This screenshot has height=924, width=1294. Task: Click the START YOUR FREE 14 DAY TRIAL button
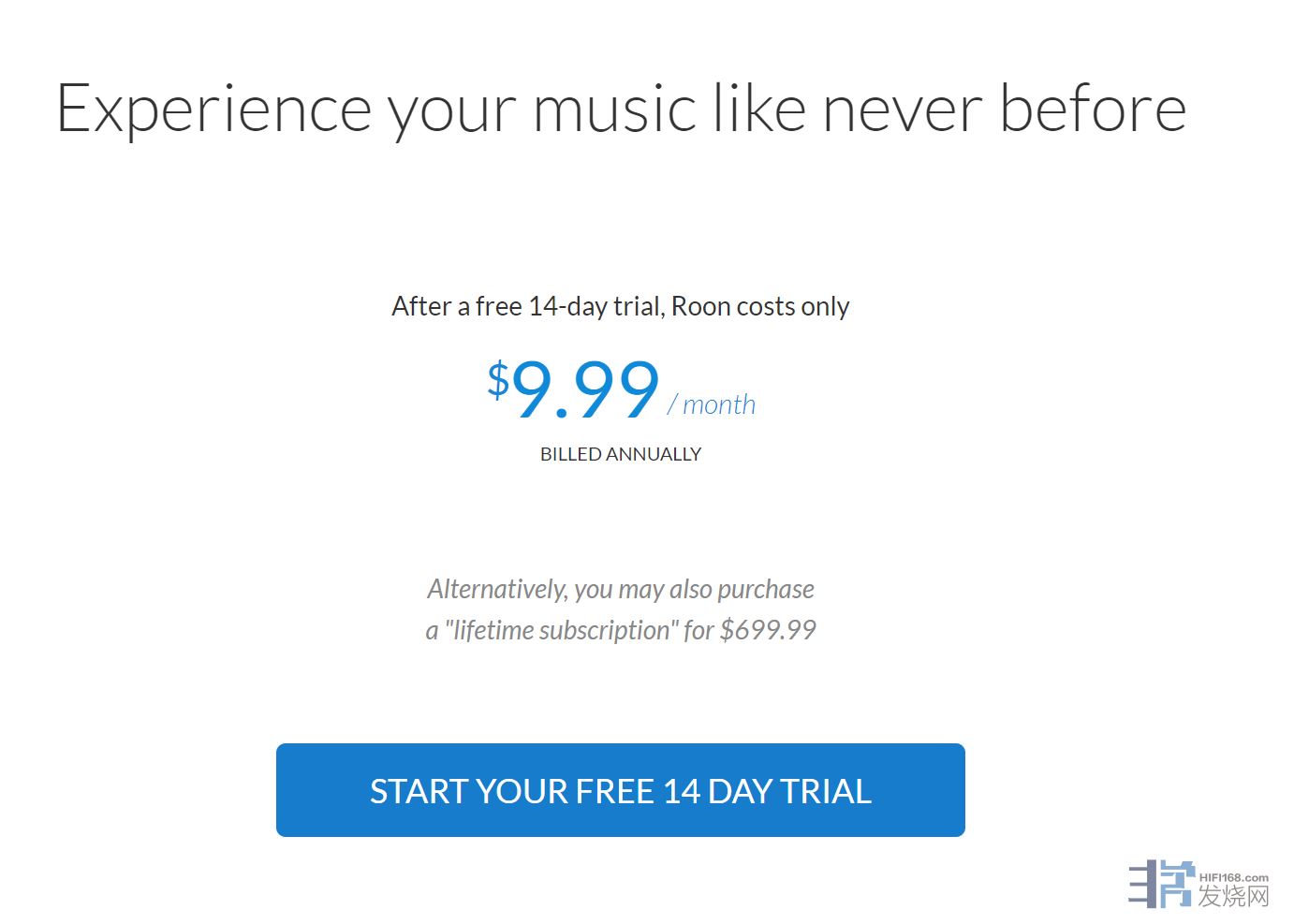click(x=620, y=790)
